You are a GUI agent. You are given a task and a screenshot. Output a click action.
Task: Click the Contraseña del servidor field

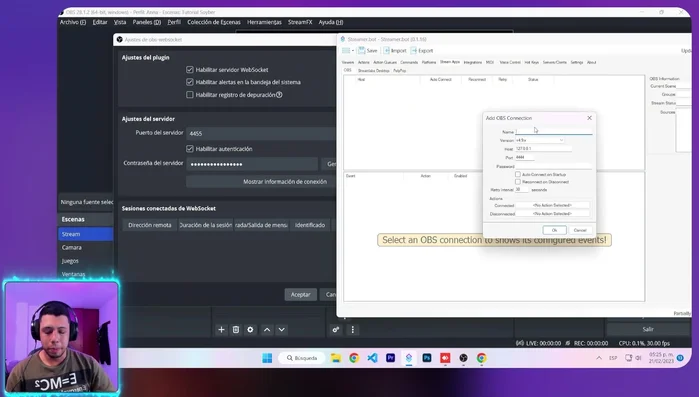(252, 164)
